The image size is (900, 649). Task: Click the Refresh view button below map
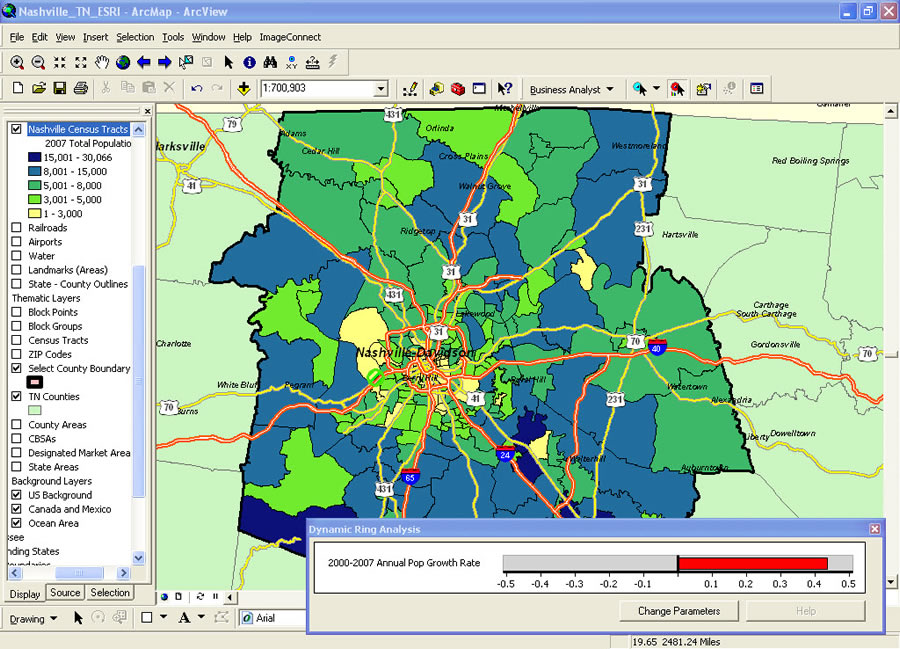200,597
